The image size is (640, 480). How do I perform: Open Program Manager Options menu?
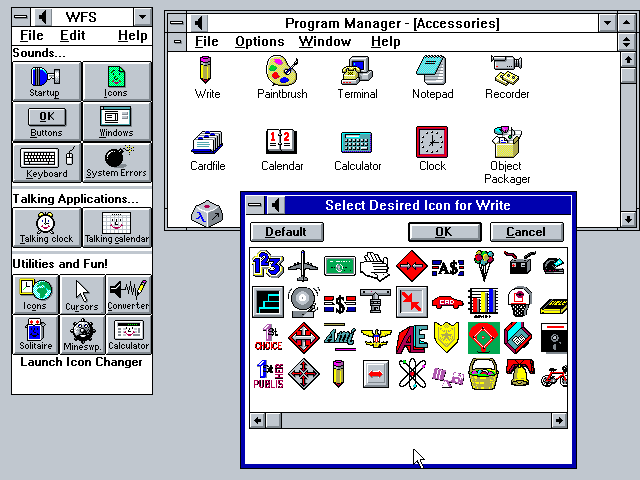click(260, 42)
